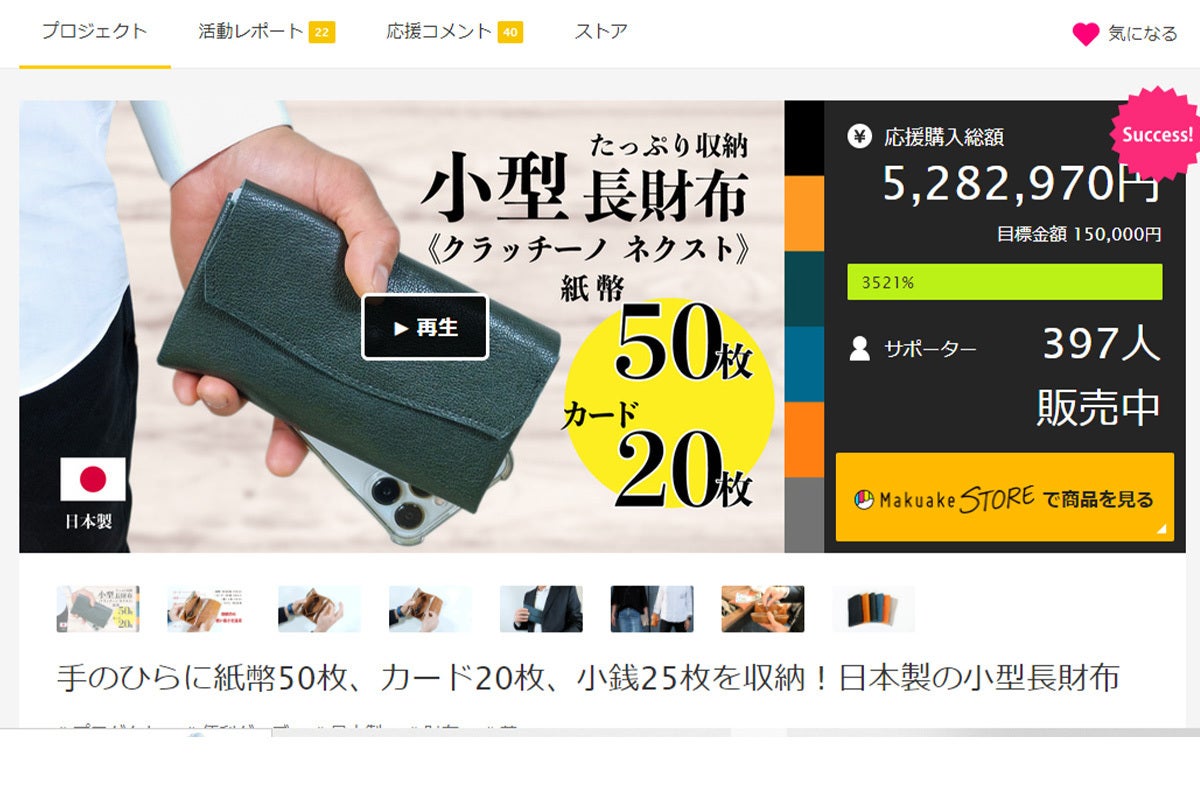Click the 3521% green progress bar
Screen dimensions: 1200x800
coord(1005,282)
